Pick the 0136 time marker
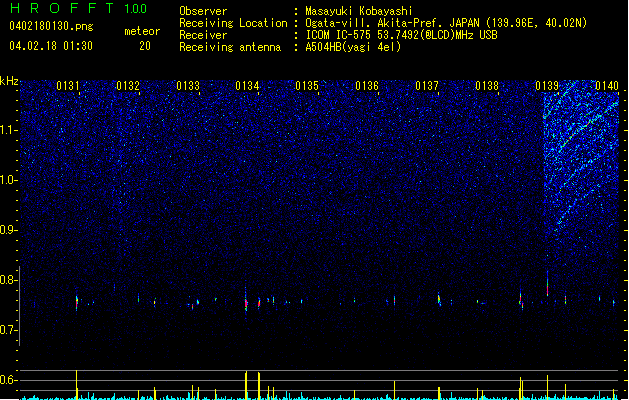629x400 pixels. (x=367, y=86)
